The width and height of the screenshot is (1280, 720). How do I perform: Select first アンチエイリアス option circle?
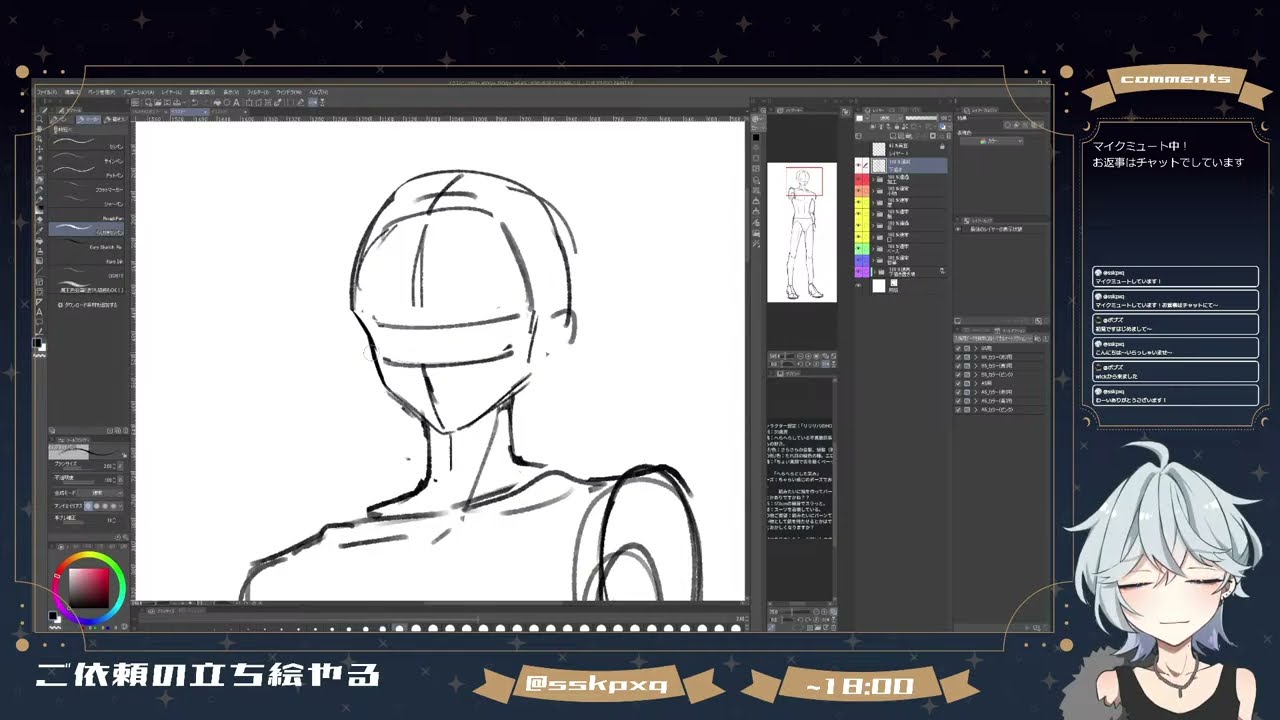88,506
